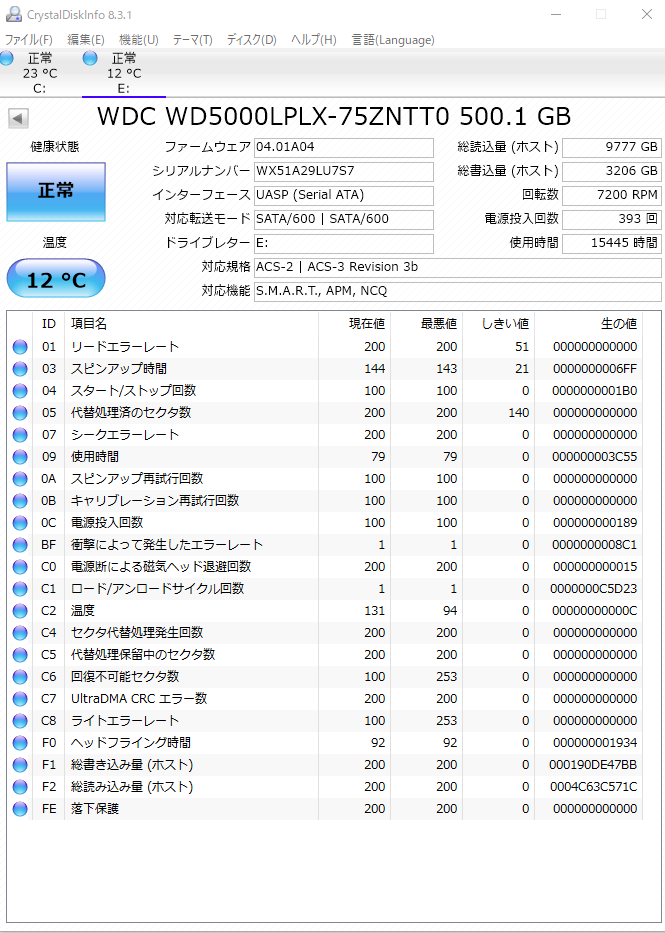Screen dimensions: 665x933
Task: Switch to the C: drive tab
Action: (40, 74)
